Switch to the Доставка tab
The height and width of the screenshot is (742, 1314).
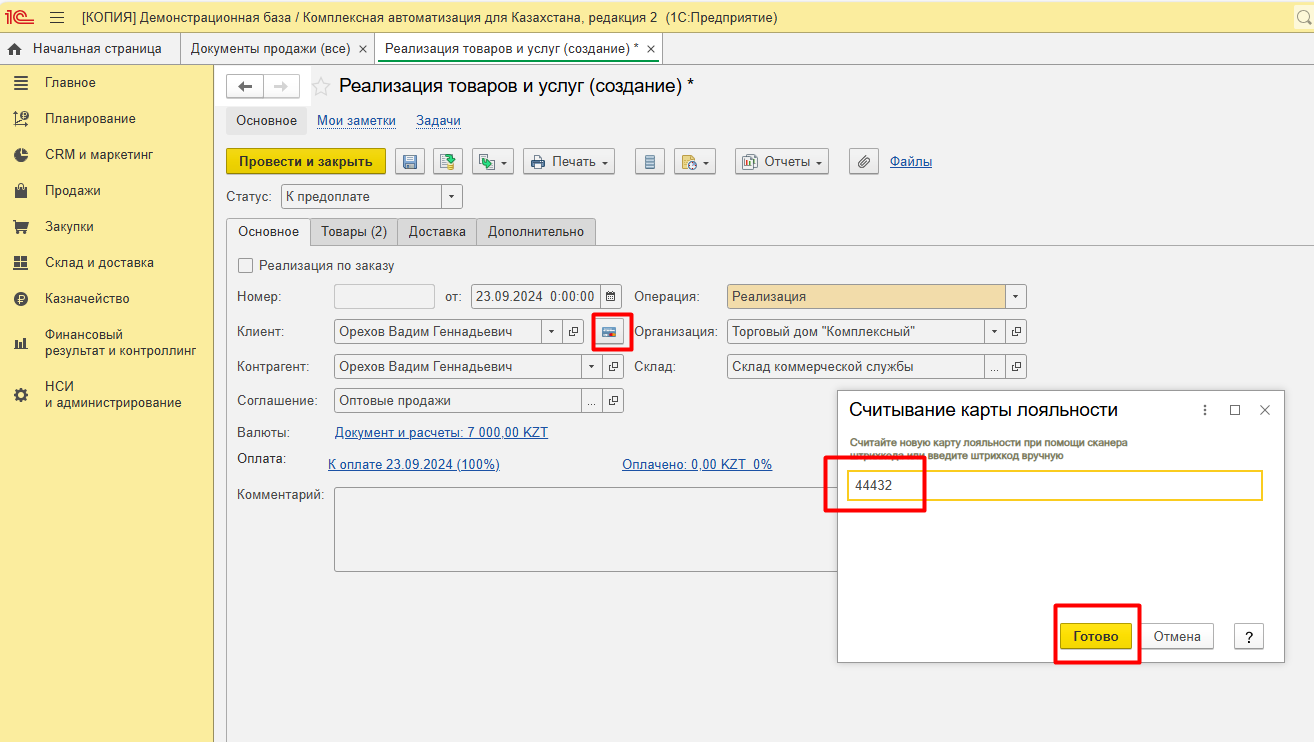point(437,232)
